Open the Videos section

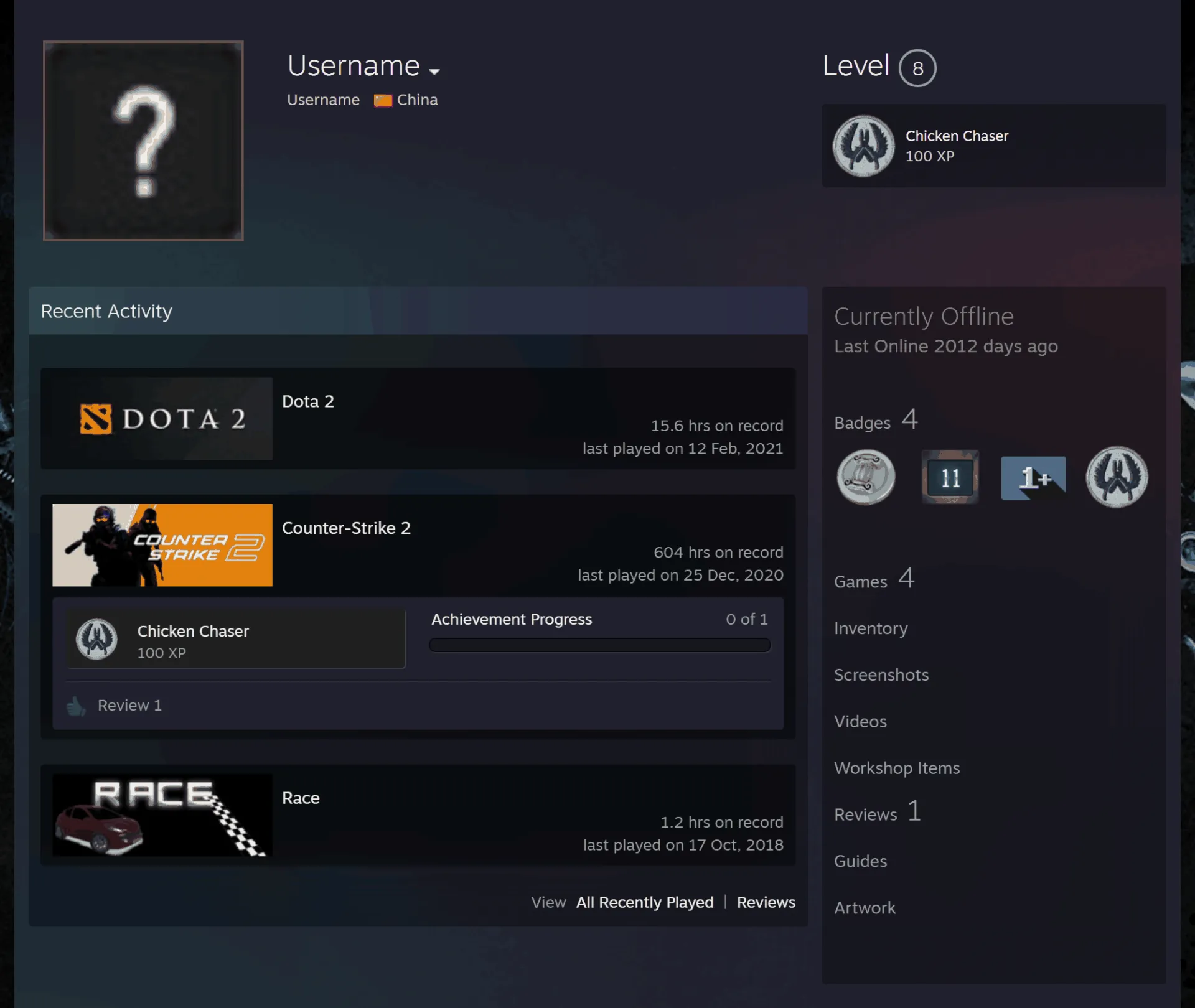(860, 722)
